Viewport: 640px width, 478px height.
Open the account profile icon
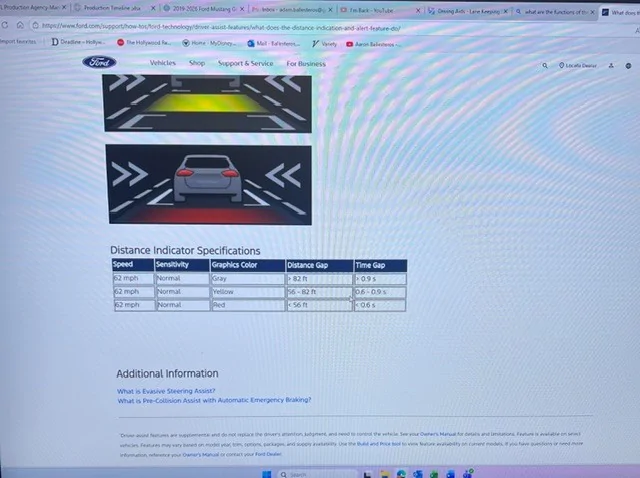(611, 65)
